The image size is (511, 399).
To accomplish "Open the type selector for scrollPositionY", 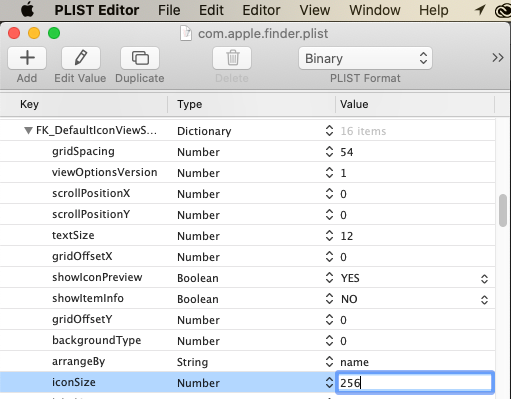I will 329,215.
